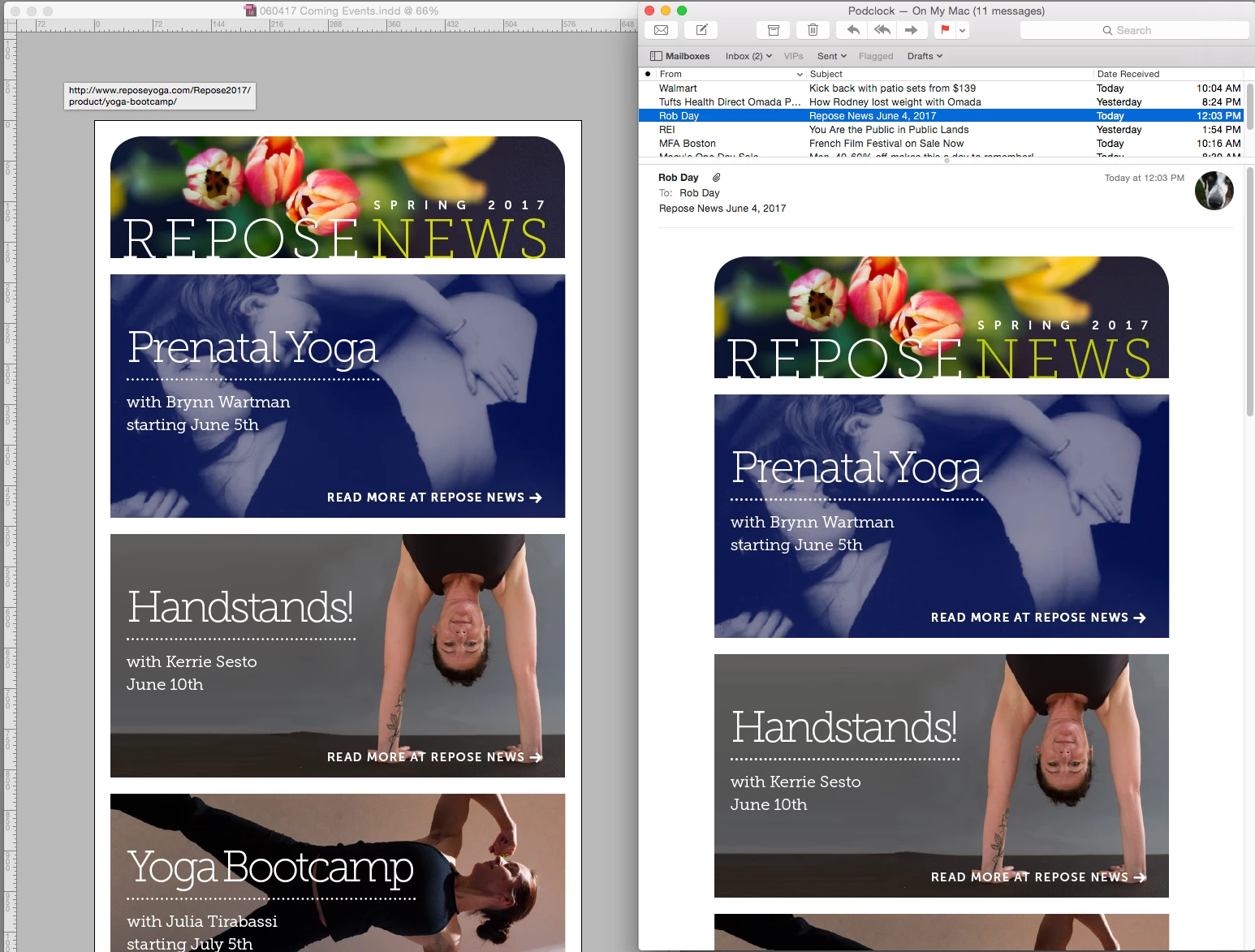This screenshot has height=952, width=1255.
Task: Click the Get Mail envelope icon
Action: tap(662, 30)
